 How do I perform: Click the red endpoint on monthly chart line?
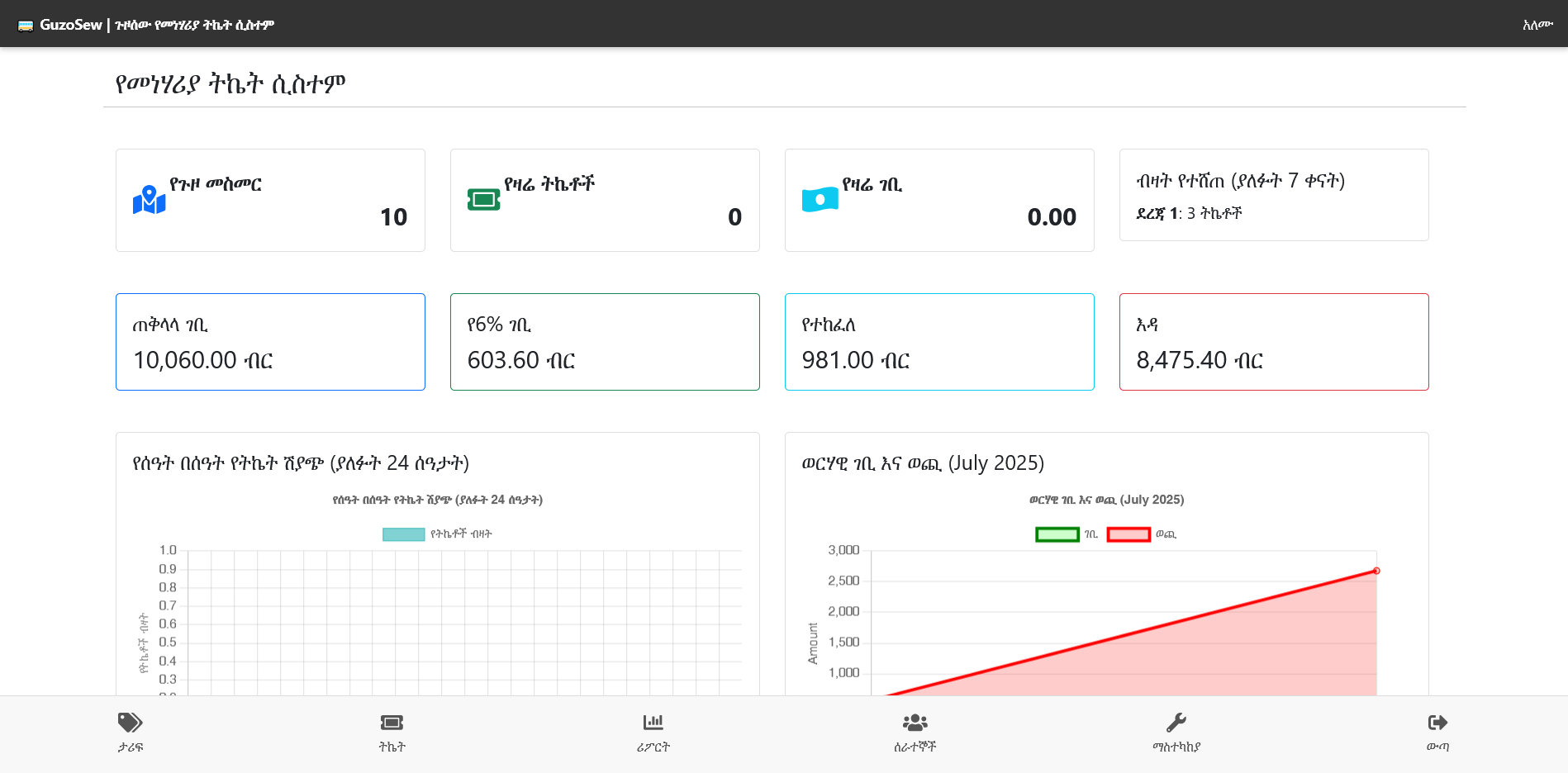pos(1376,571)
